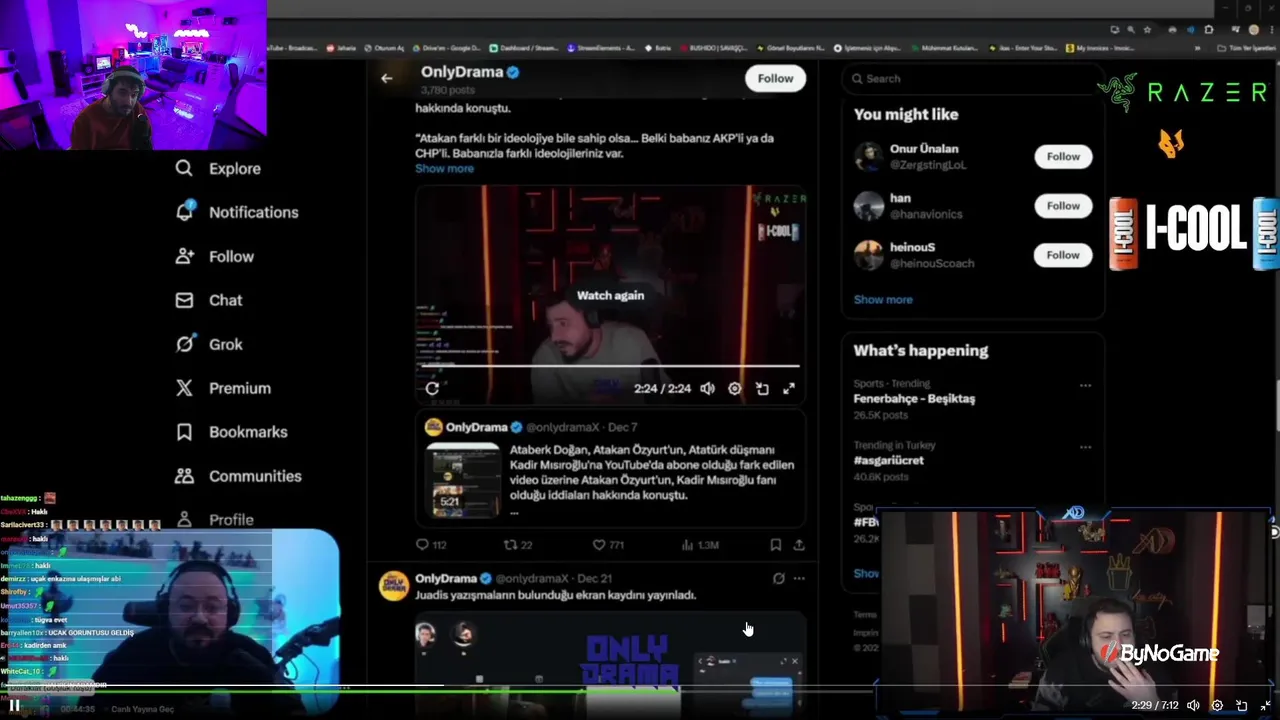Screen dimensions: 1280x720
Task: Mute the tweet video volume
Action: 708,388
